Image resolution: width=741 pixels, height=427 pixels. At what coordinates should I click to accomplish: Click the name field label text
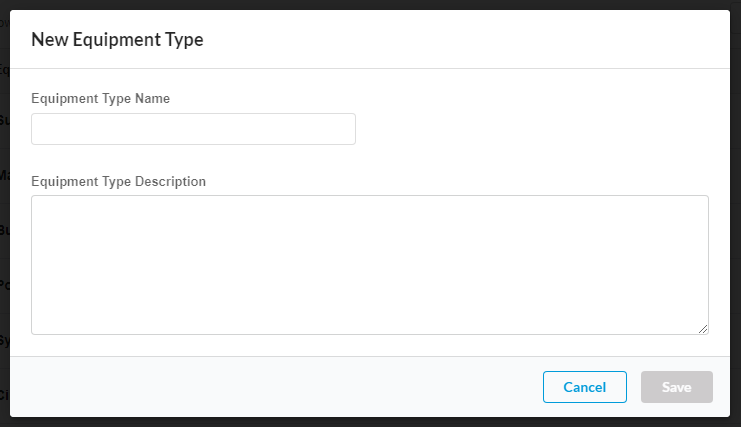coord(100,99)
